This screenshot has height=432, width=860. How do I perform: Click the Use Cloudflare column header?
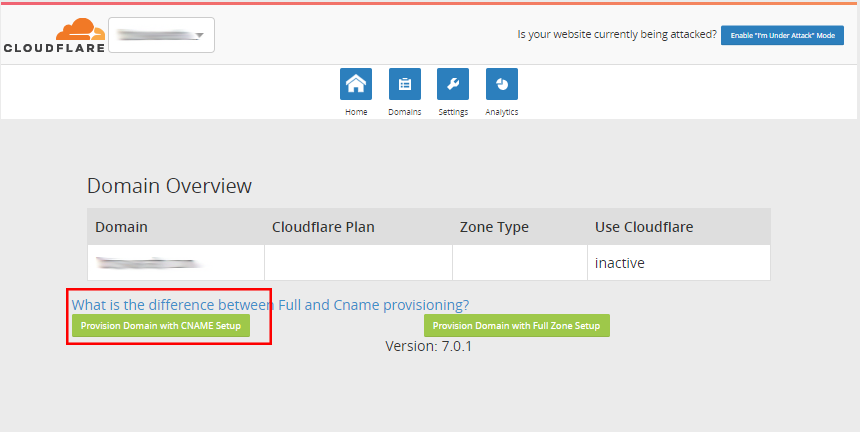[x=643, y=227]
